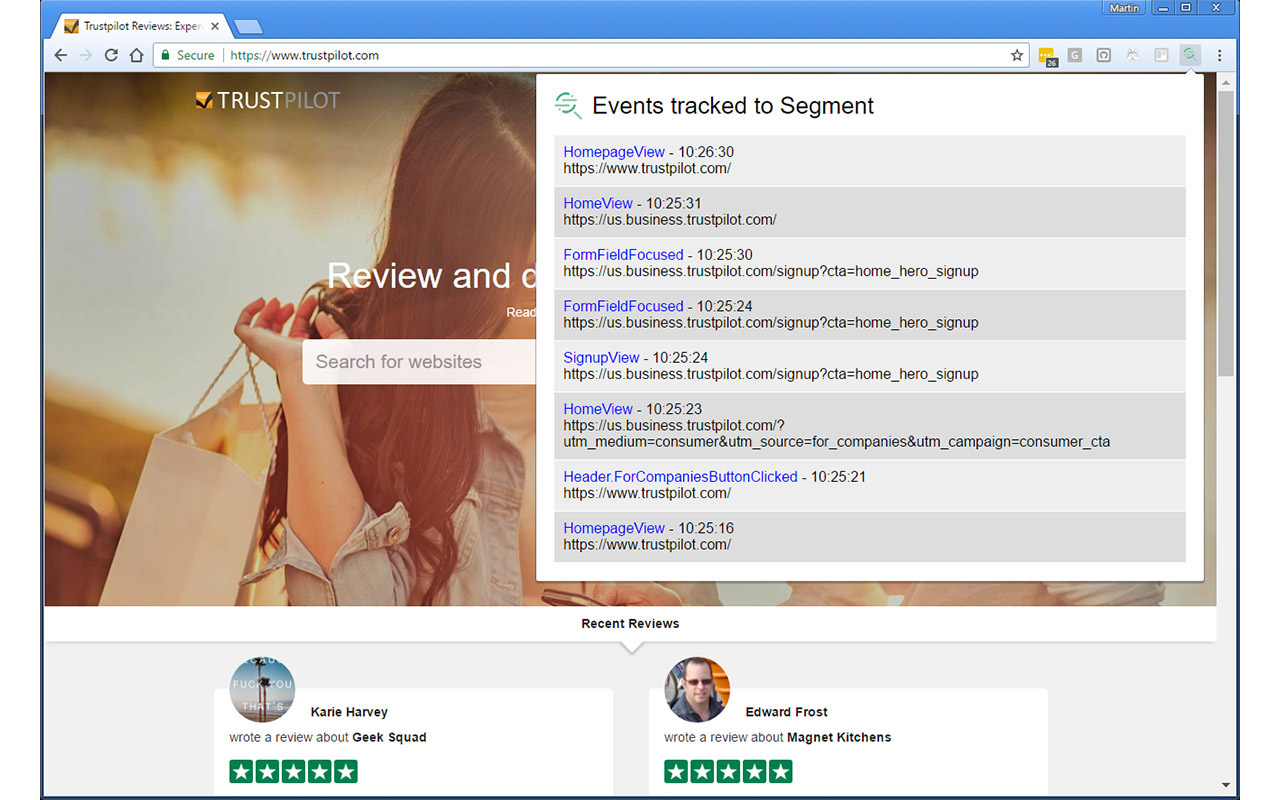Open the Chrome three-dot menu

click(x=1220, y=55)
